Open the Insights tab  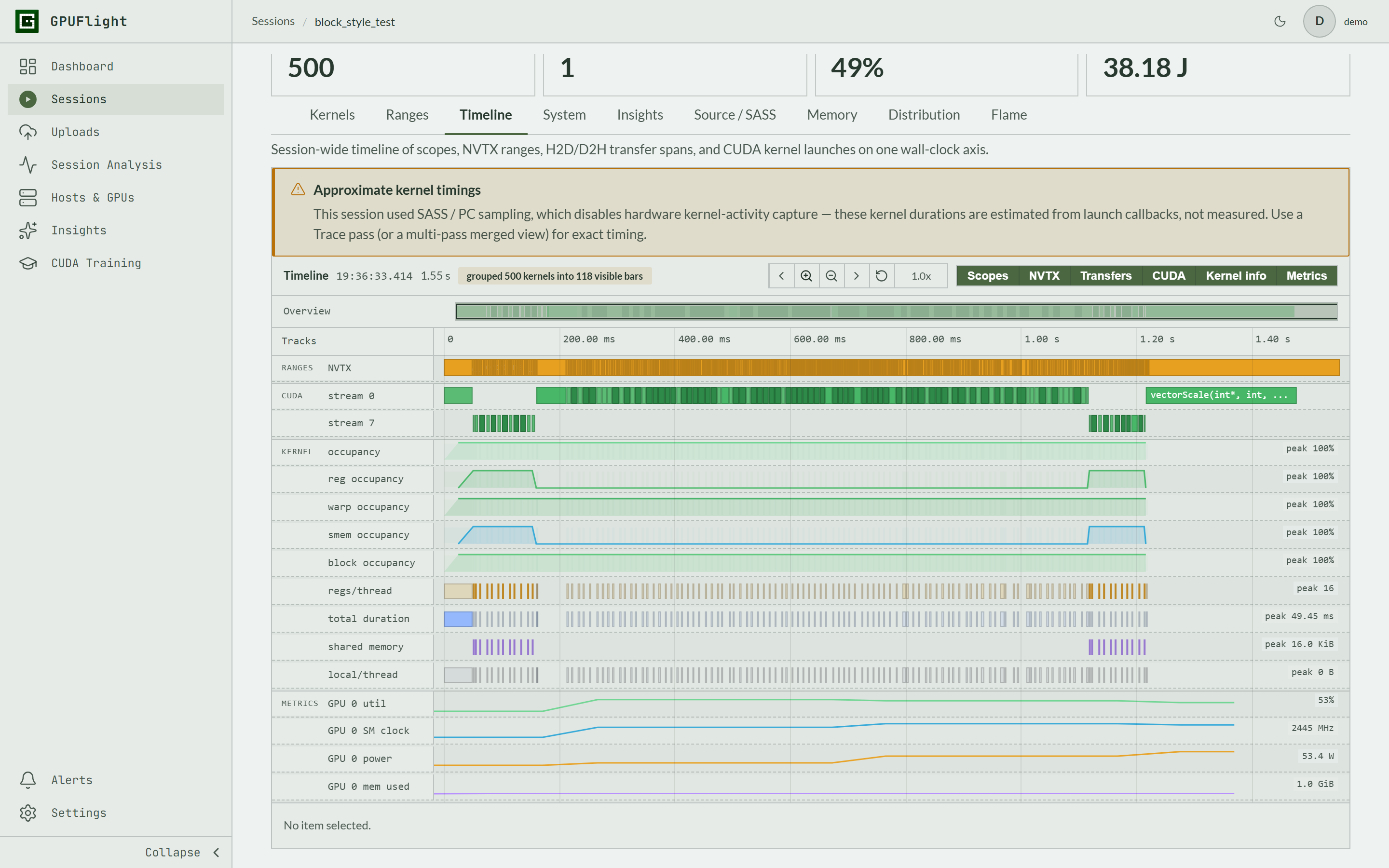click(640, 115)
